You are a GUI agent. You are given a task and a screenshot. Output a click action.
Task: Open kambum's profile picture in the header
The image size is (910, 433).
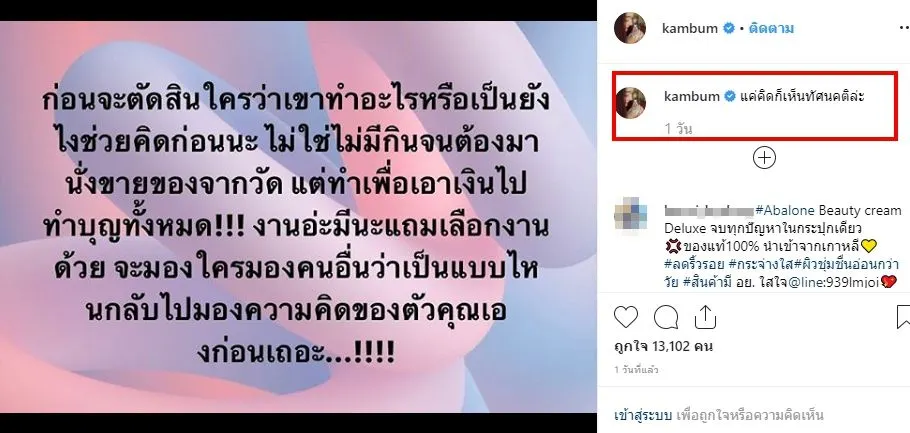tap(630, 28)
